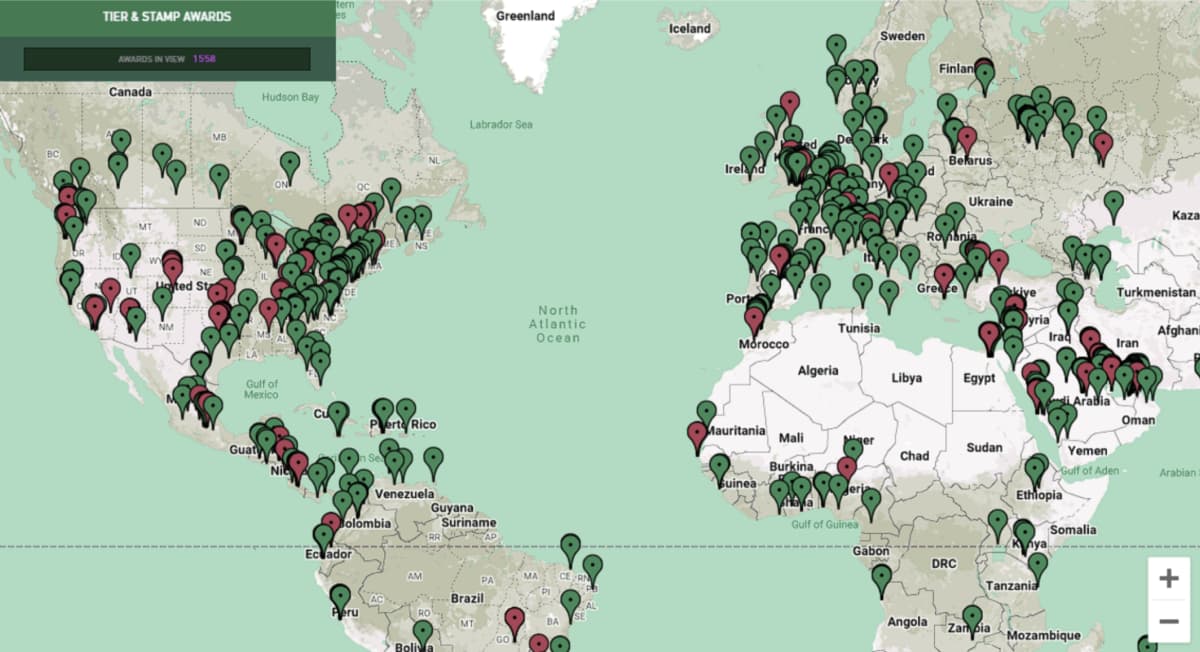This screenshot has height=652, width=1200.
Task: Select the green pin in Quebec
Action: point(391,192)
